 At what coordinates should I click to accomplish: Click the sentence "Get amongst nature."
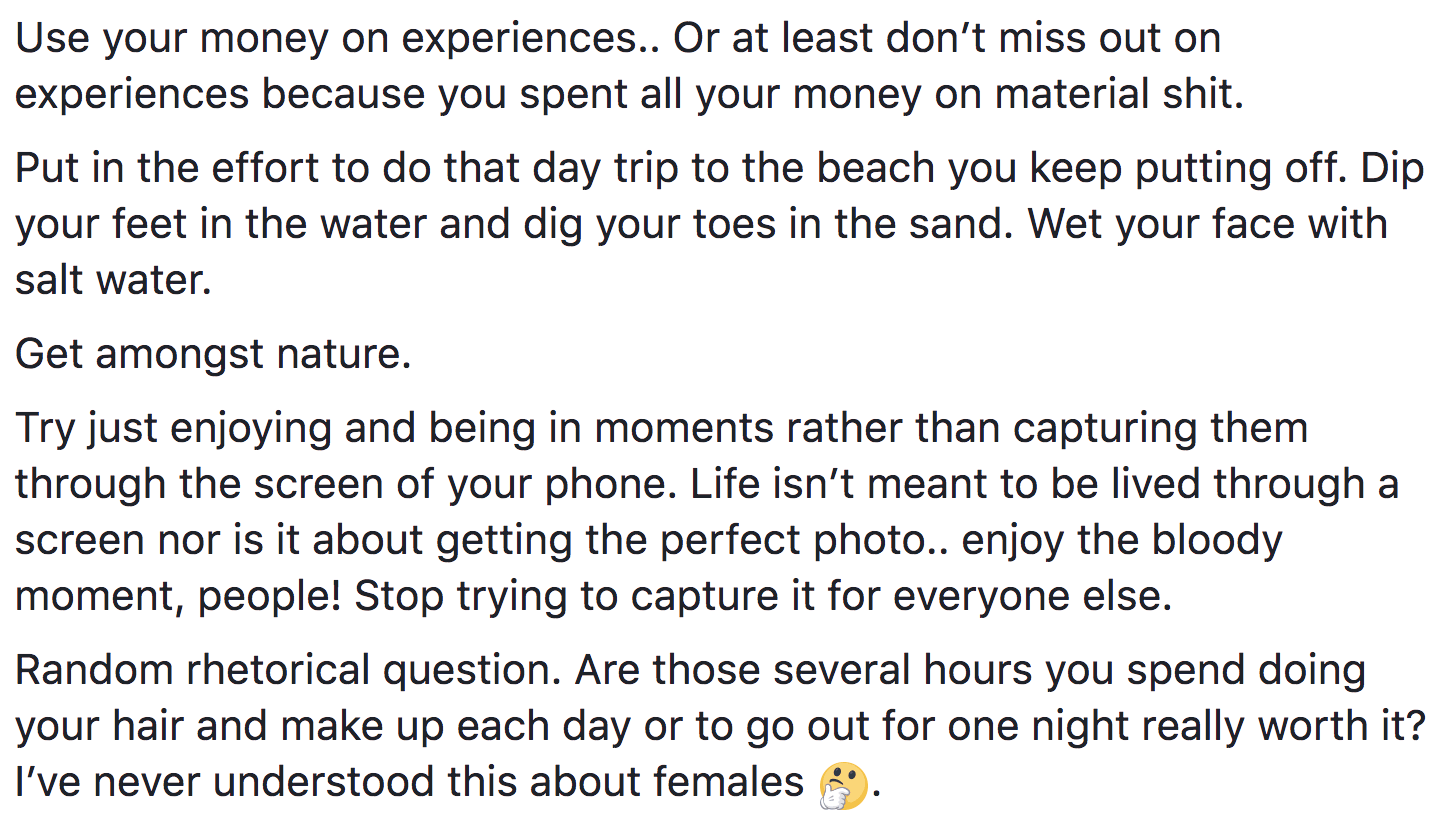click(x=213, y=354)
